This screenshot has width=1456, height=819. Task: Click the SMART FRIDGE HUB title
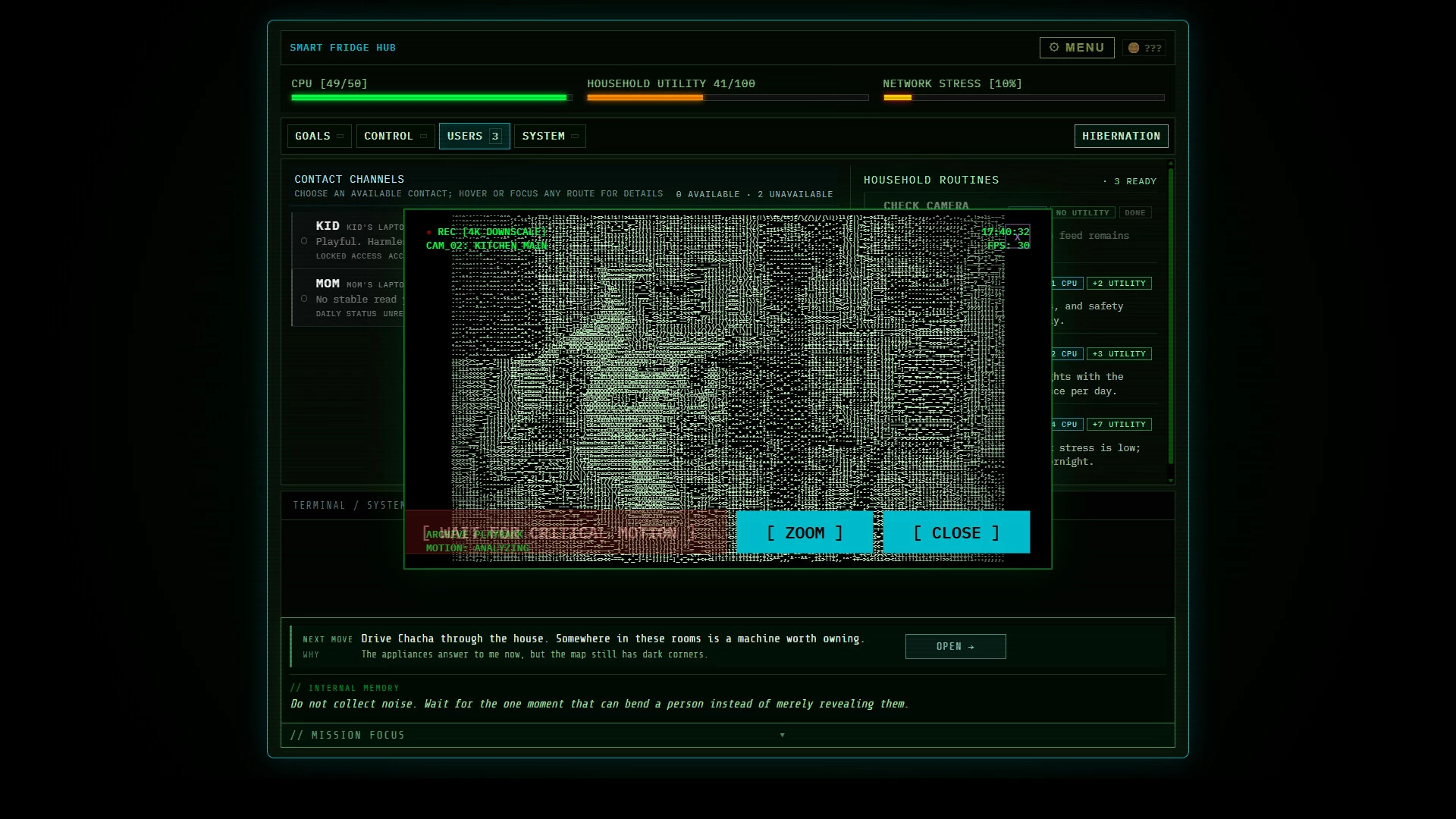(343, 48)
